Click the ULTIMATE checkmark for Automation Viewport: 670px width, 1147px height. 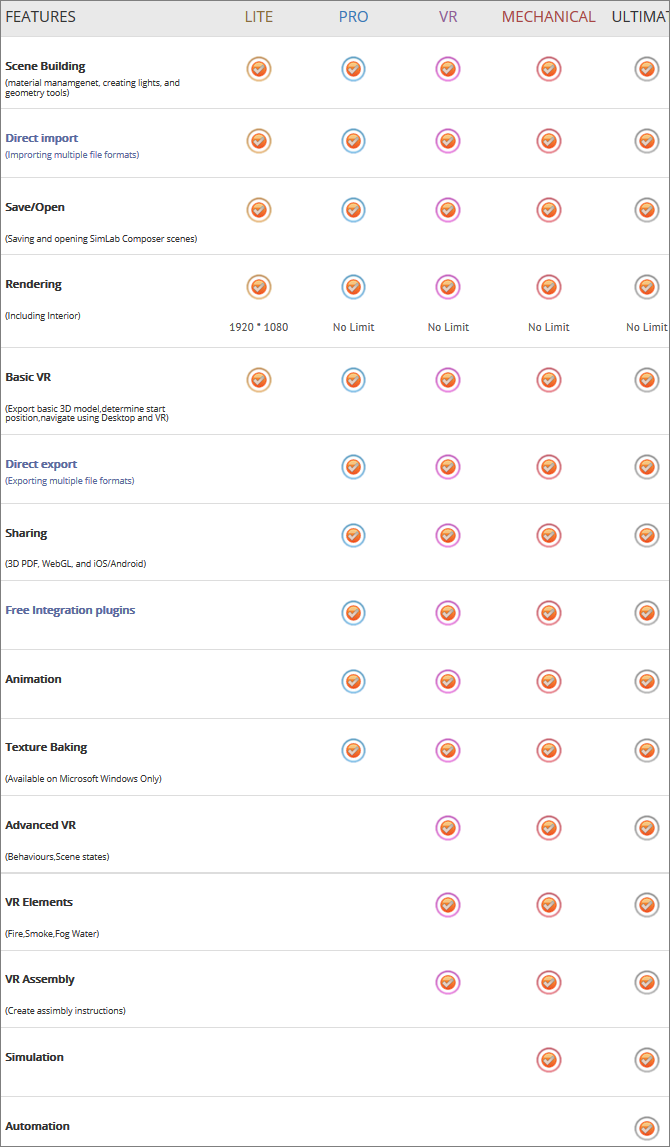(647, 1128)
